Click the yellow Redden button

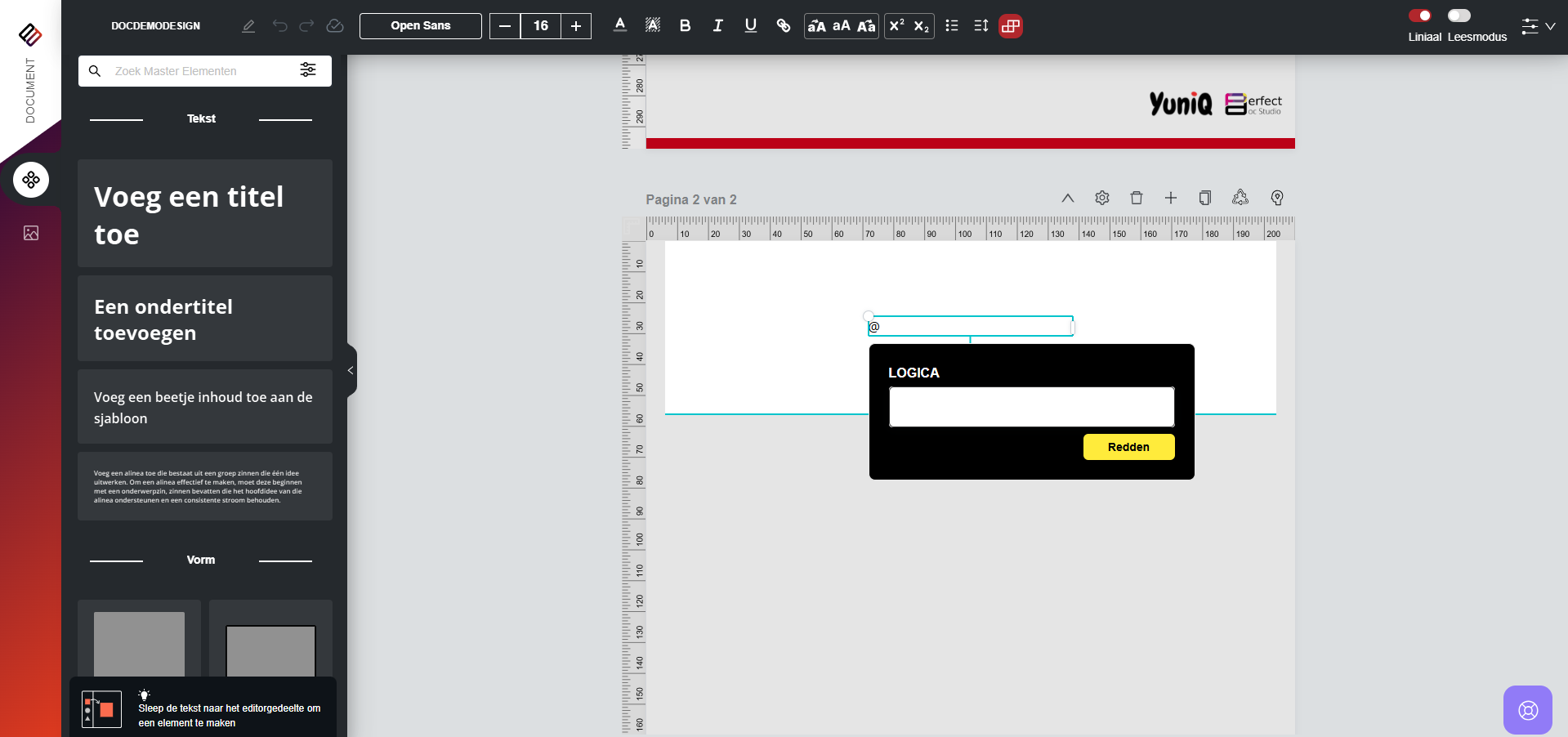click(1128, 447)
